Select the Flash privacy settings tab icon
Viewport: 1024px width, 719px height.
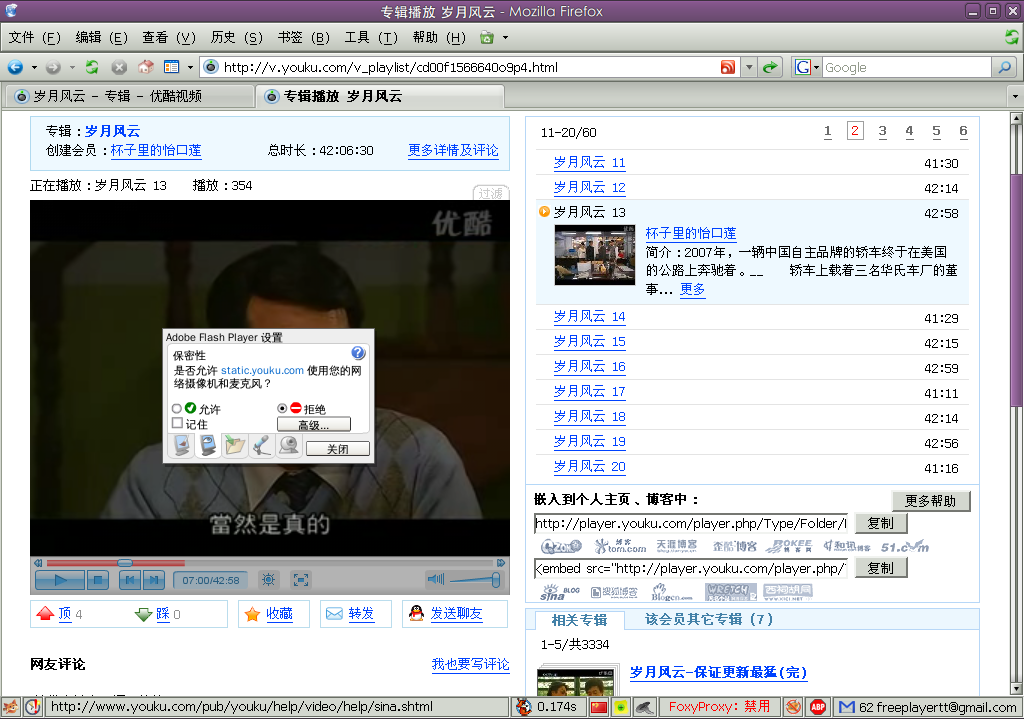(208, 446)
